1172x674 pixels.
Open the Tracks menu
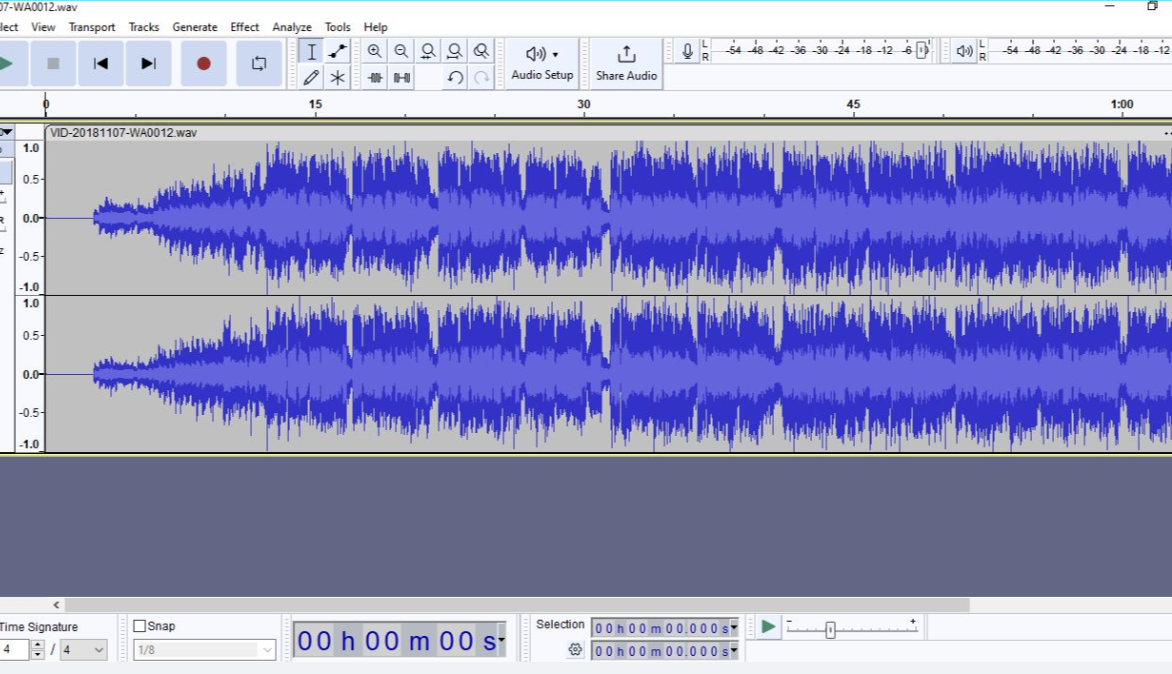point(144,27)
